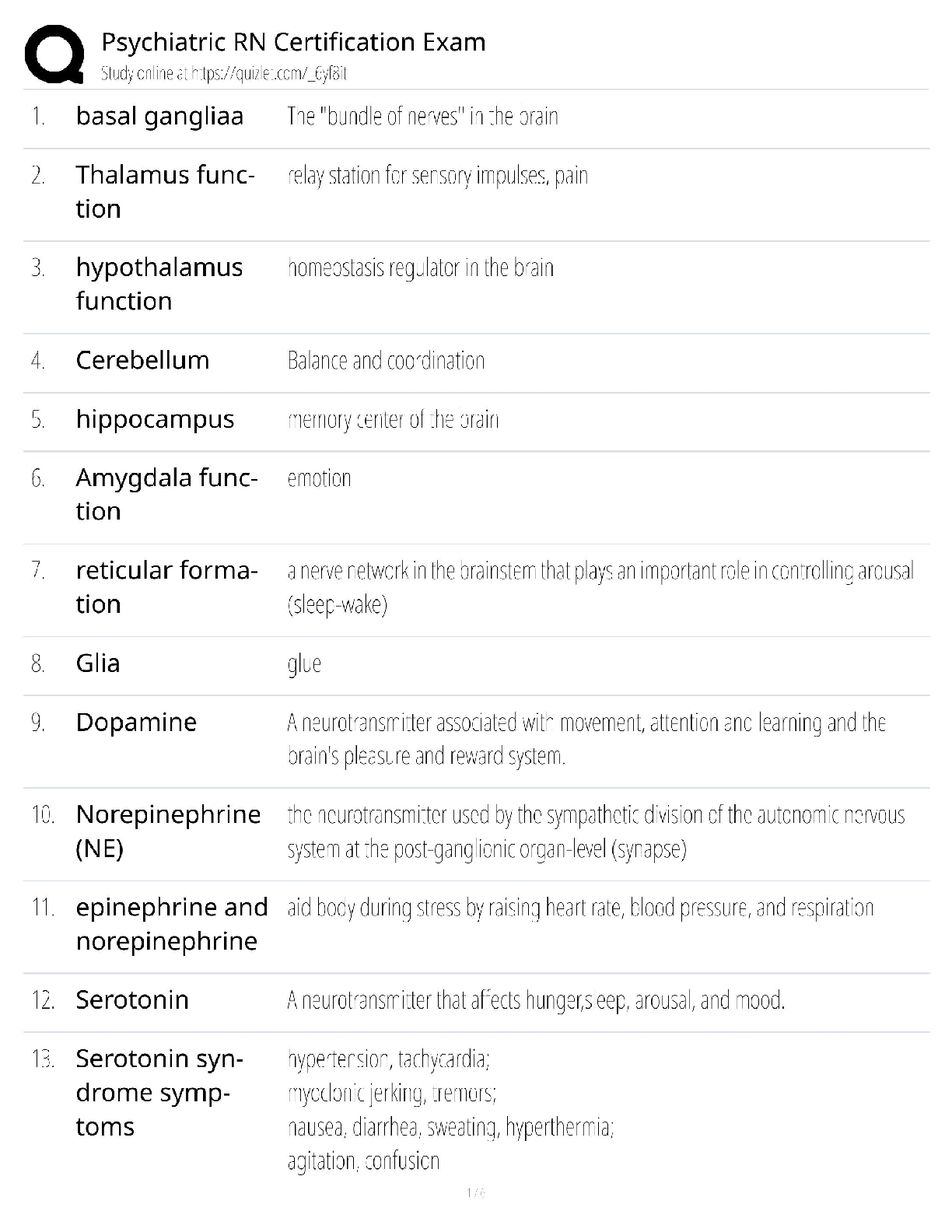
Task: Click the Cerebellum term
Action: coord(142,360)
